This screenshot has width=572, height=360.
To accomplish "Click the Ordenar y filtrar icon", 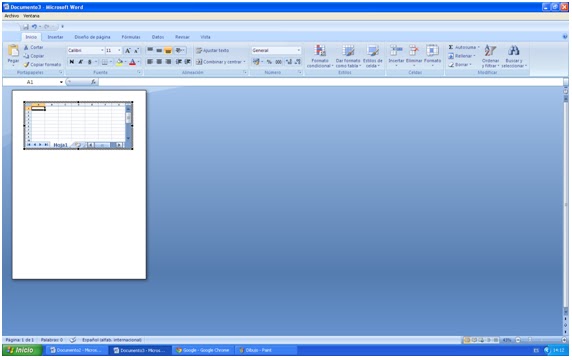I will point(490,51).
